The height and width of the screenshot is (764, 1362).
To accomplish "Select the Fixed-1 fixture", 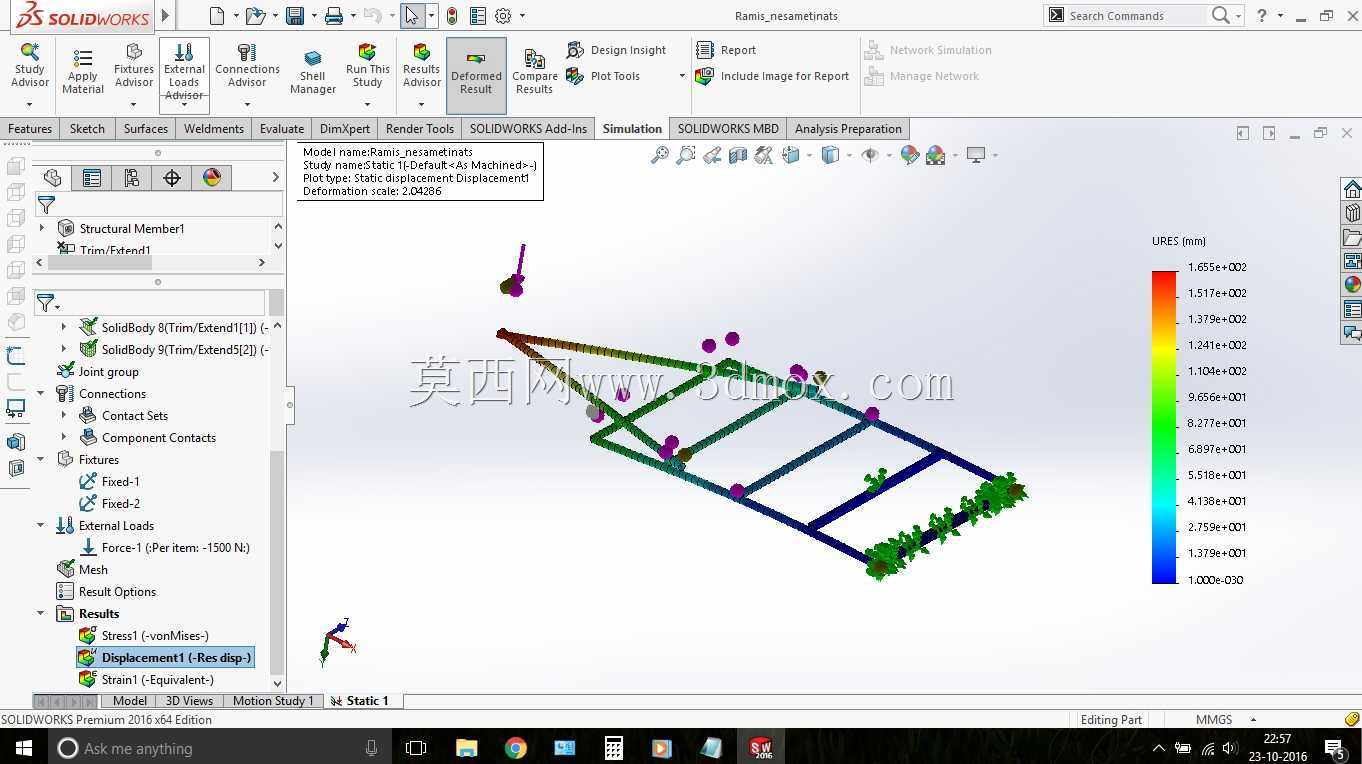I will point(110,482).
